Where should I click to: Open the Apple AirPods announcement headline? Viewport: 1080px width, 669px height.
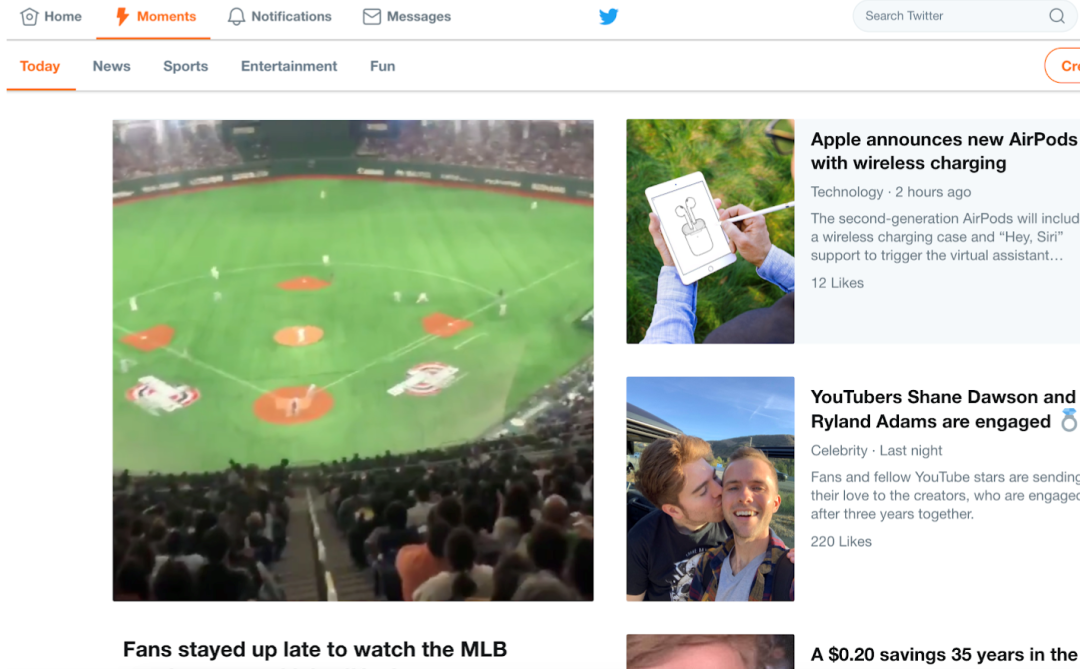[x=944, y=151]
